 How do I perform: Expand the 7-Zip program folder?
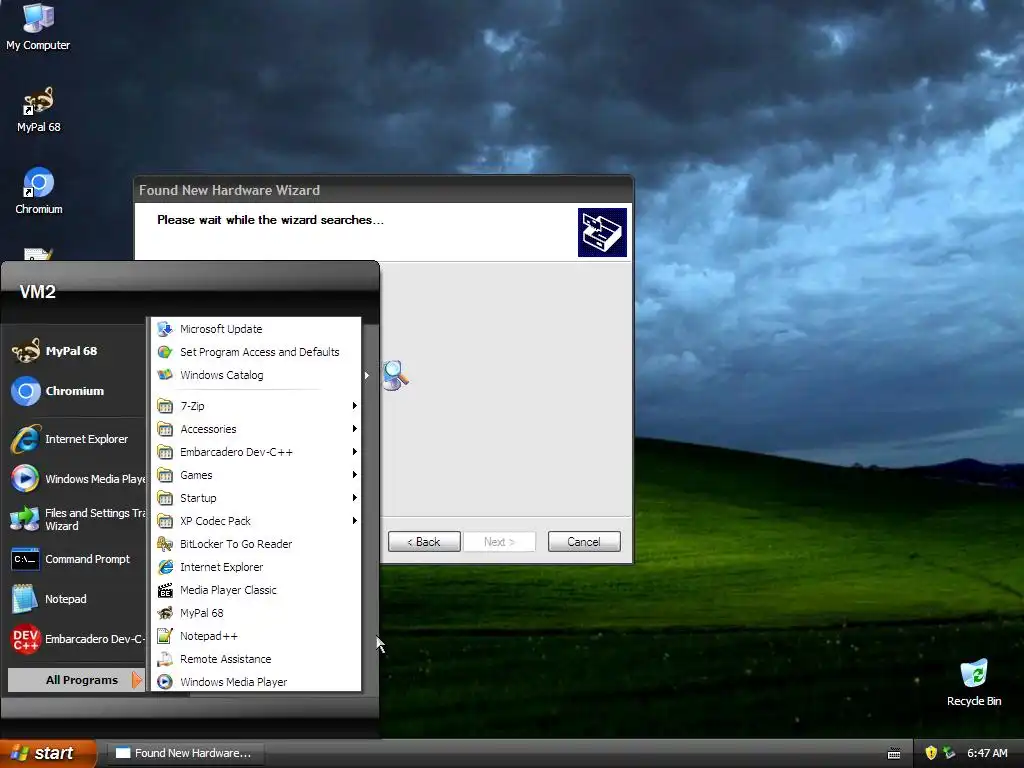click(x=256, y=406)
